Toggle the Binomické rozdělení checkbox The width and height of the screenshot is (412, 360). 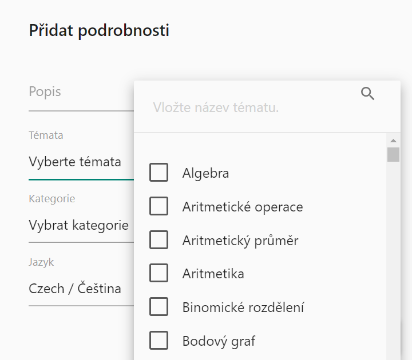[x=158, y=307]
